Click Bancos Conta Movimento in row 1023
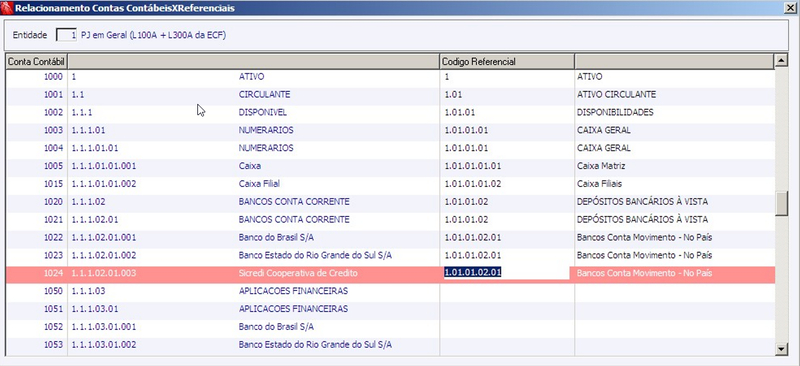800x366 pixels. (x=644, y=256)
